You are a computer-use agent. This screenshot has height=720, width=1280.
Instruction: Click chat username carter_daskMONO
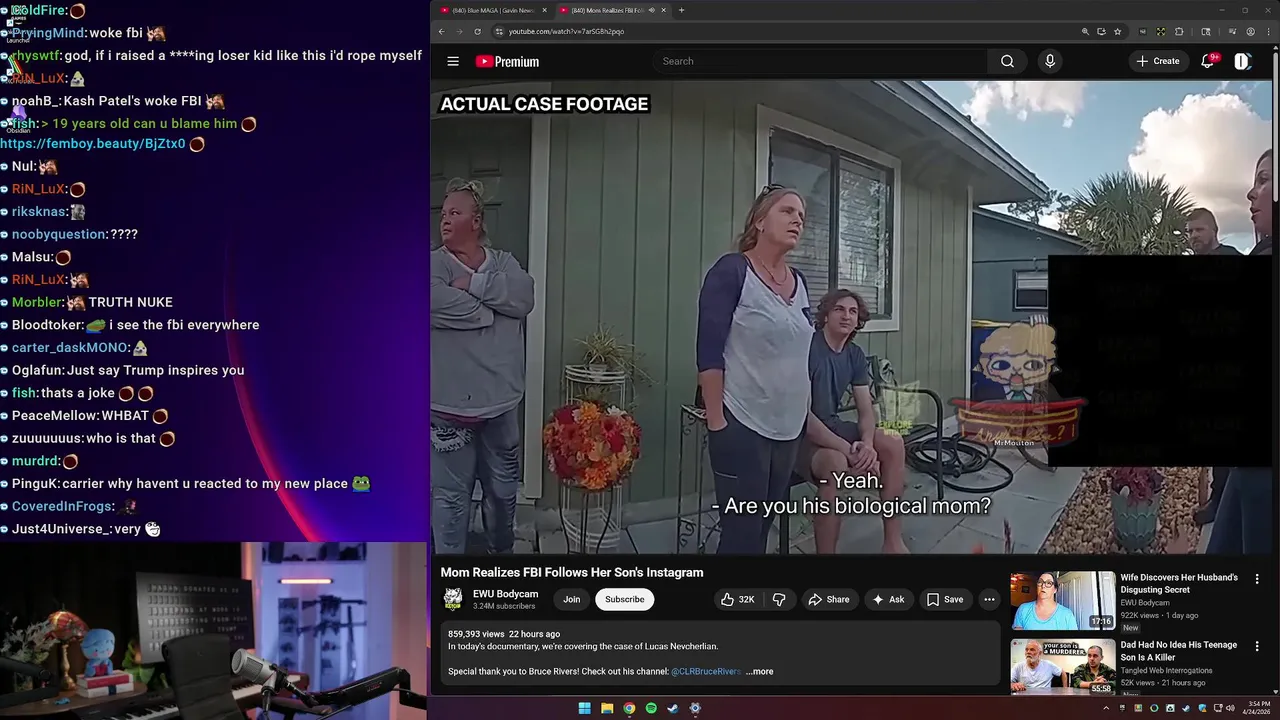70,348
